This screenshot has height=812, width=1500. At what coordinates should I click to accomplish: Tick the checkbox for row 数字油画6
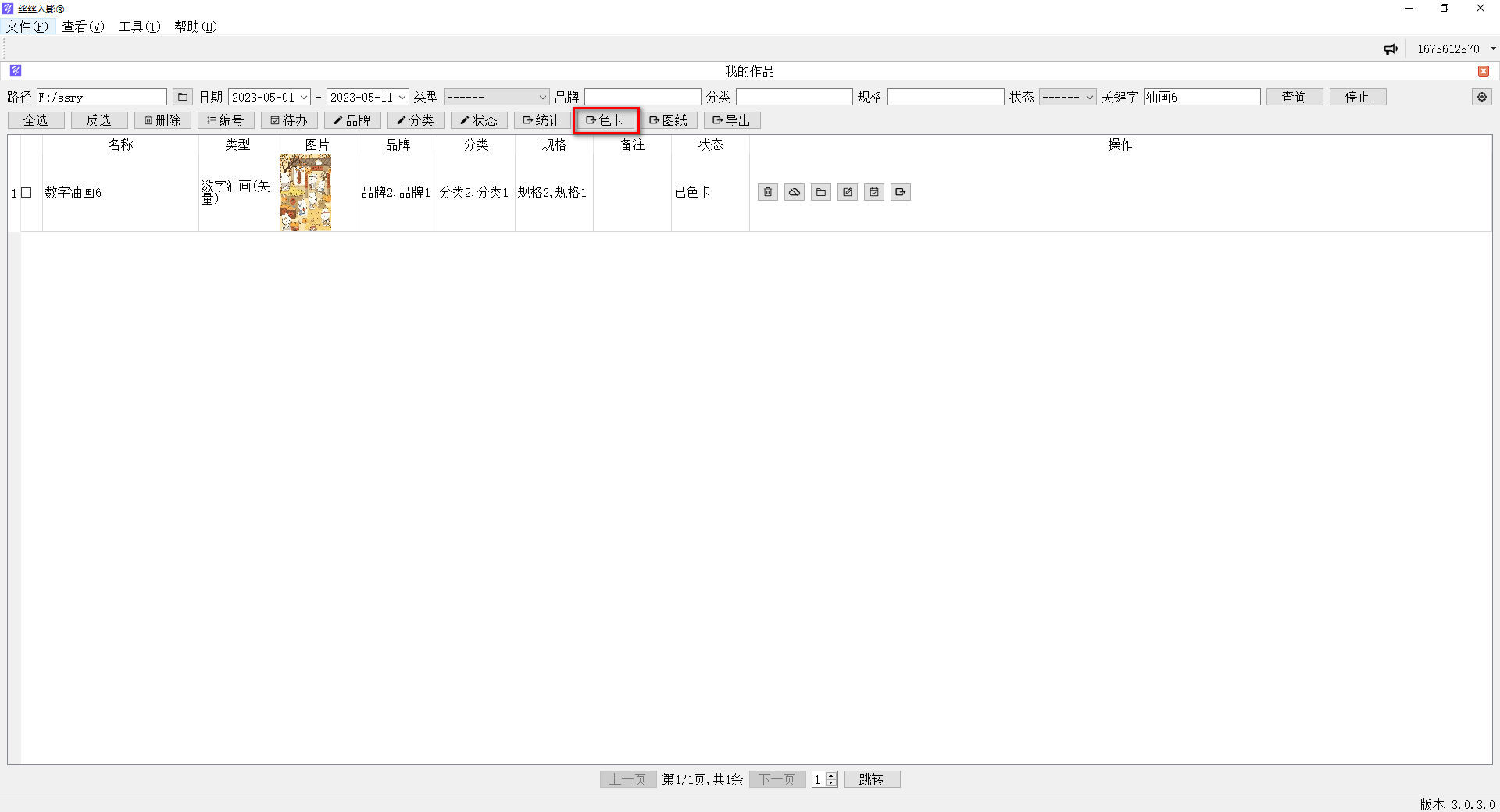[27, 192]
